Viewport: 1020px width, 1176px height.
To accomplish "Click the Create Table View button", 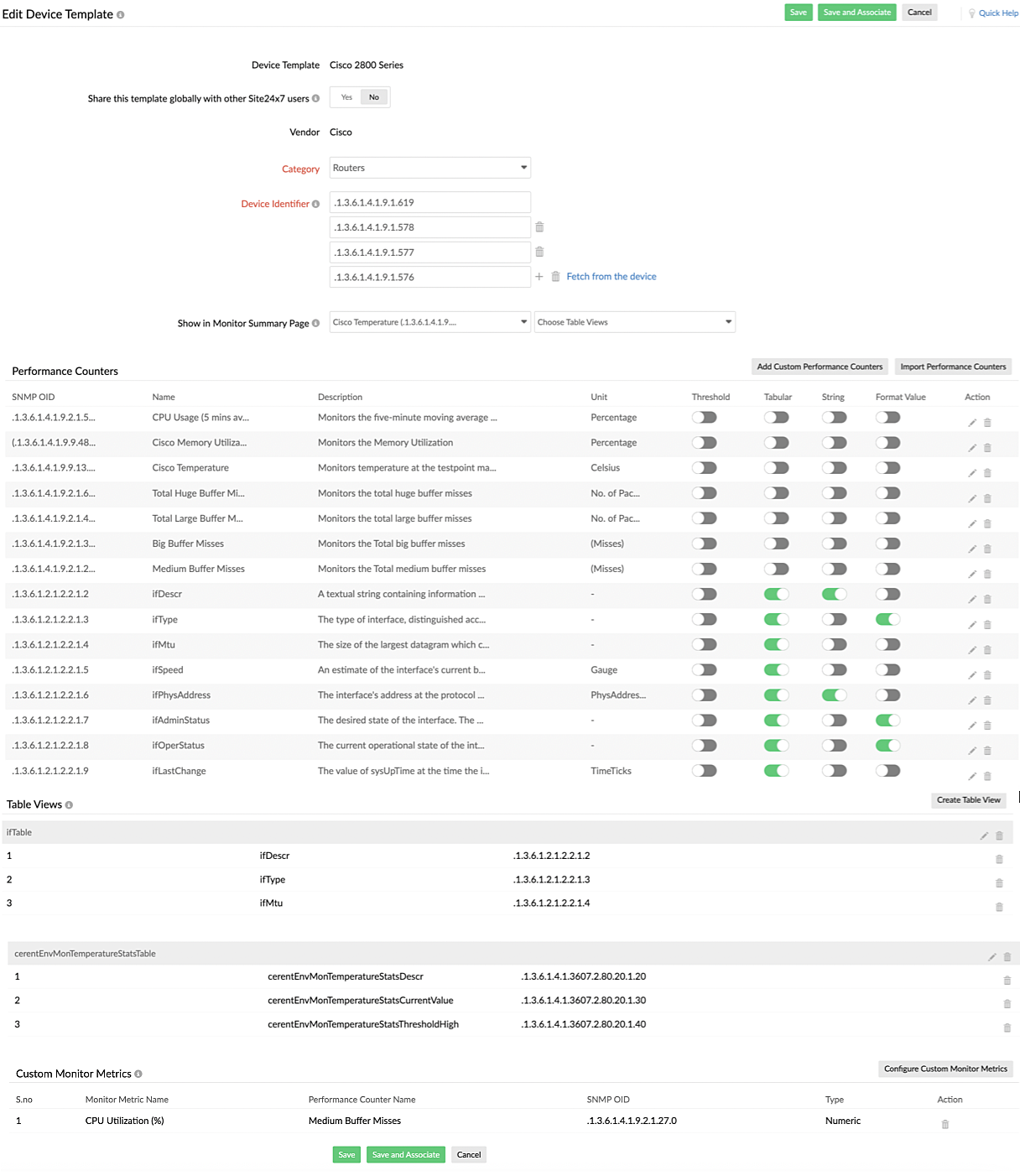I will [x=968, y=800].
